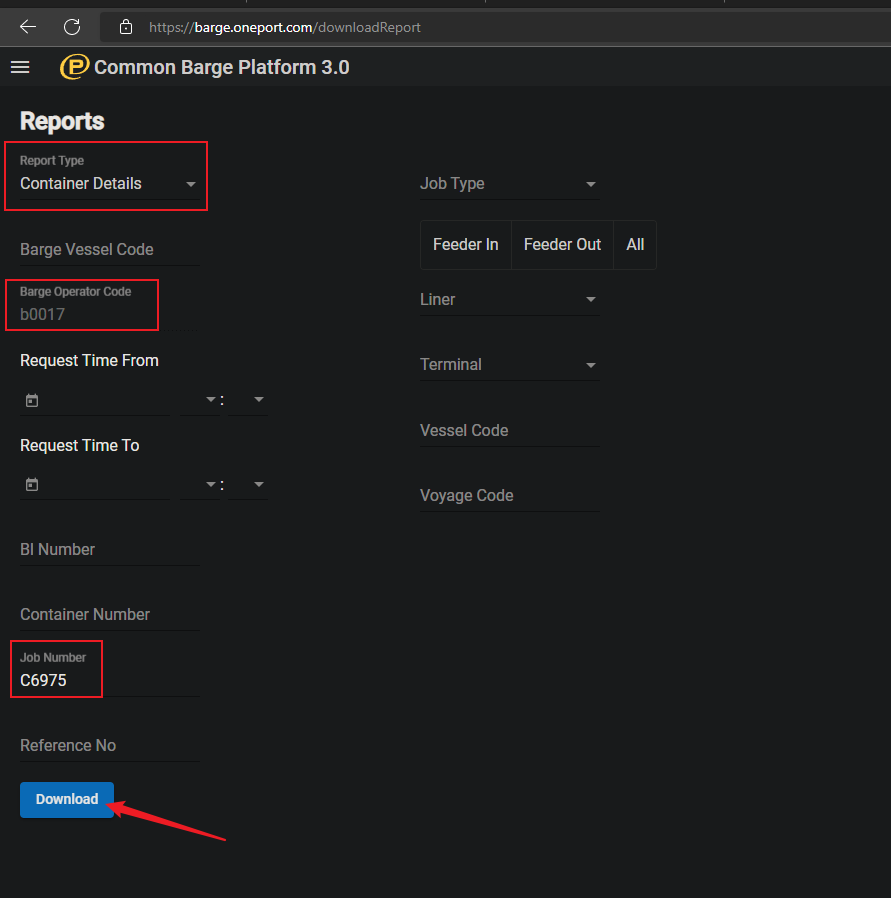Screen dimensions: 891x898
Task: Focus the Container Number field
Action: click(x=110, y=615)
